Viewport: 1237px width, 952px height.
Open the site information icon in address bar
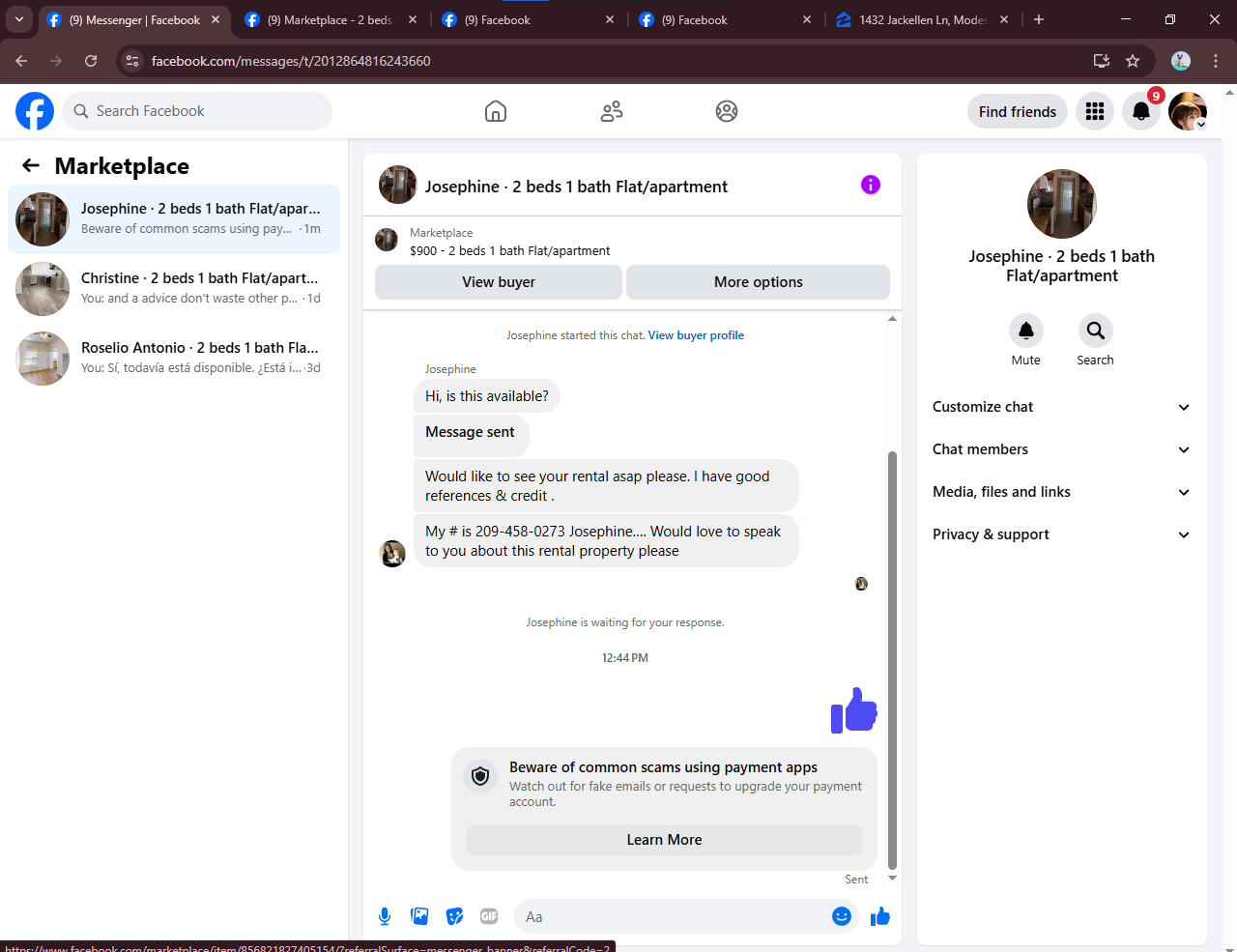click(133, 61)
